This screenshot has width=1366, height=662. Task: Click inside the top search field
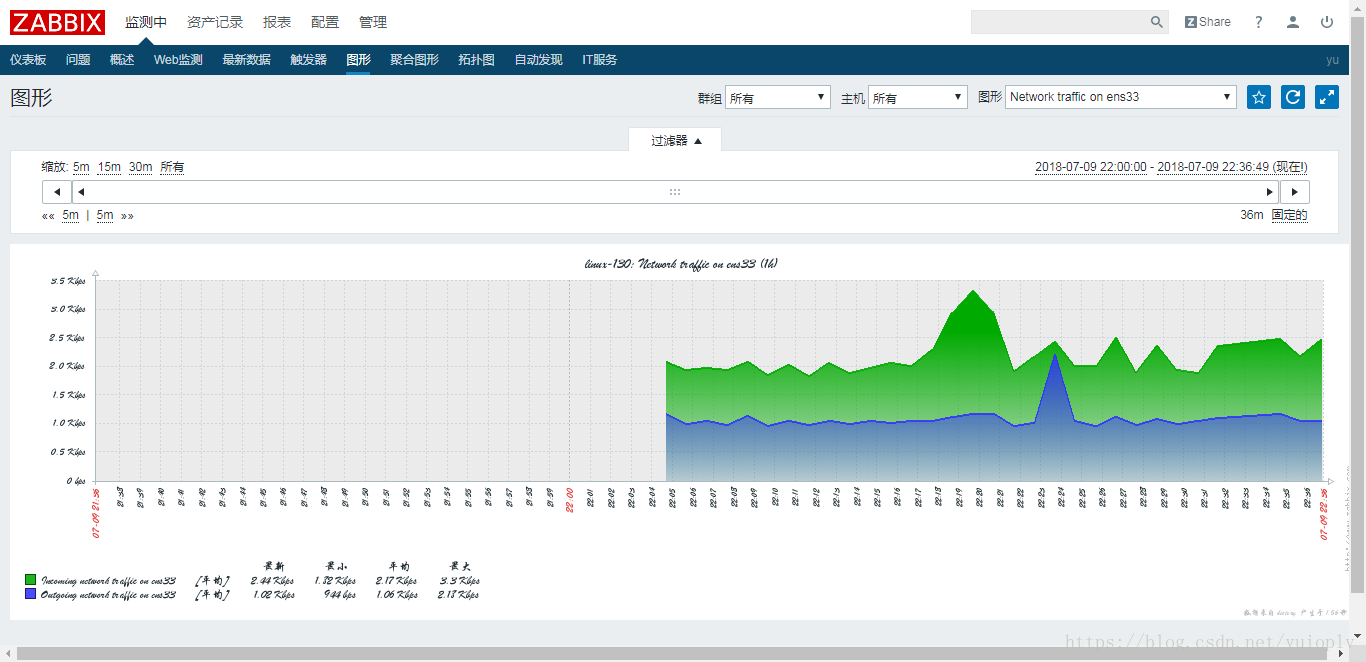click(1059, 22)
